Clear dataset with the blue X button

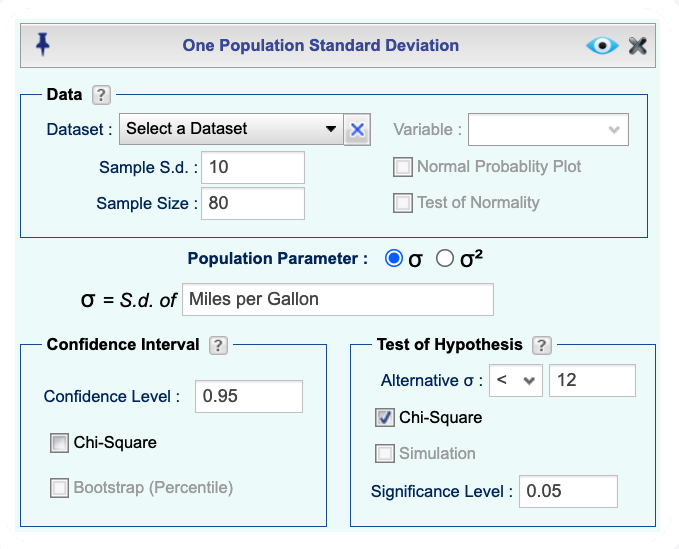pos(357,129)
